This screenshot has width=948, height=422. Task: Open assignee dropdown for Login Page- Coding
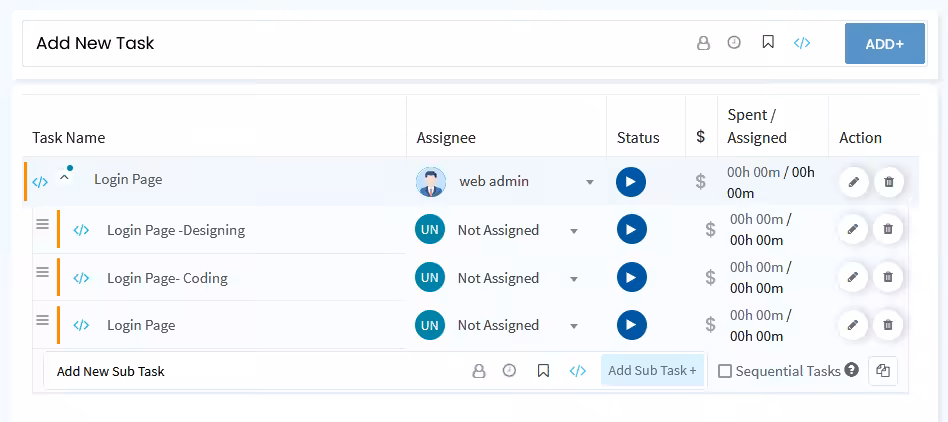coord(574,279)
